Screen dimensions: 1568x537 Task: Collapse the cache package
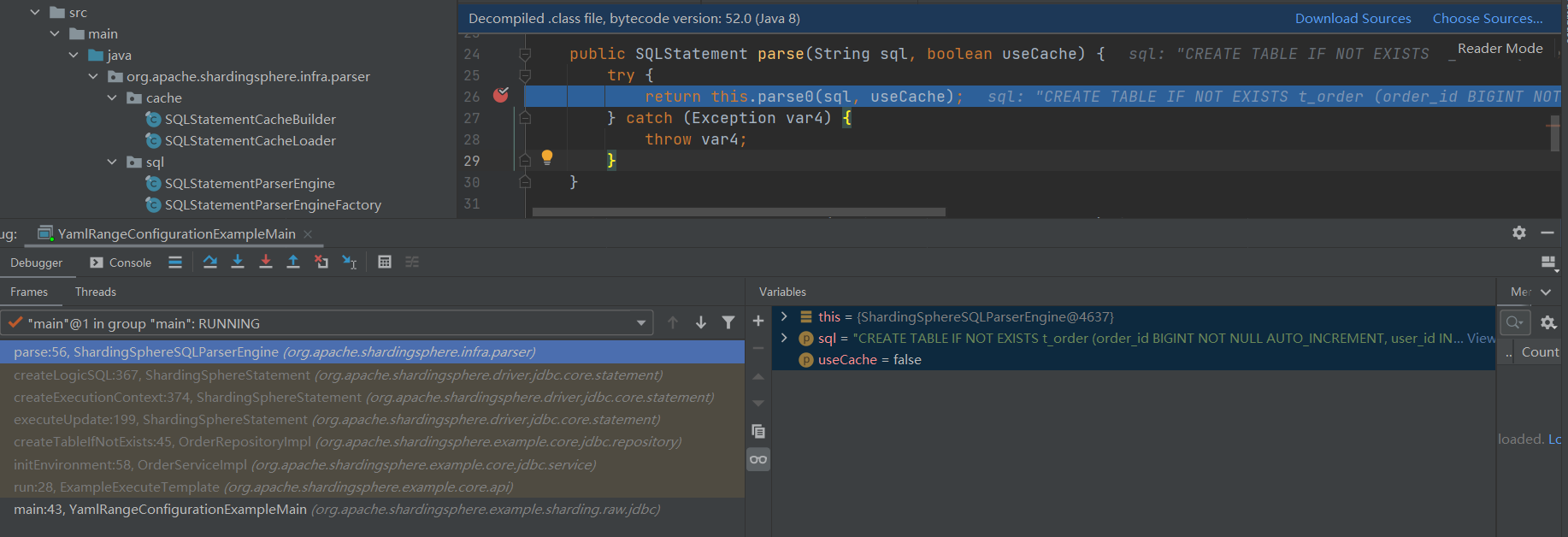coord(112,97)
